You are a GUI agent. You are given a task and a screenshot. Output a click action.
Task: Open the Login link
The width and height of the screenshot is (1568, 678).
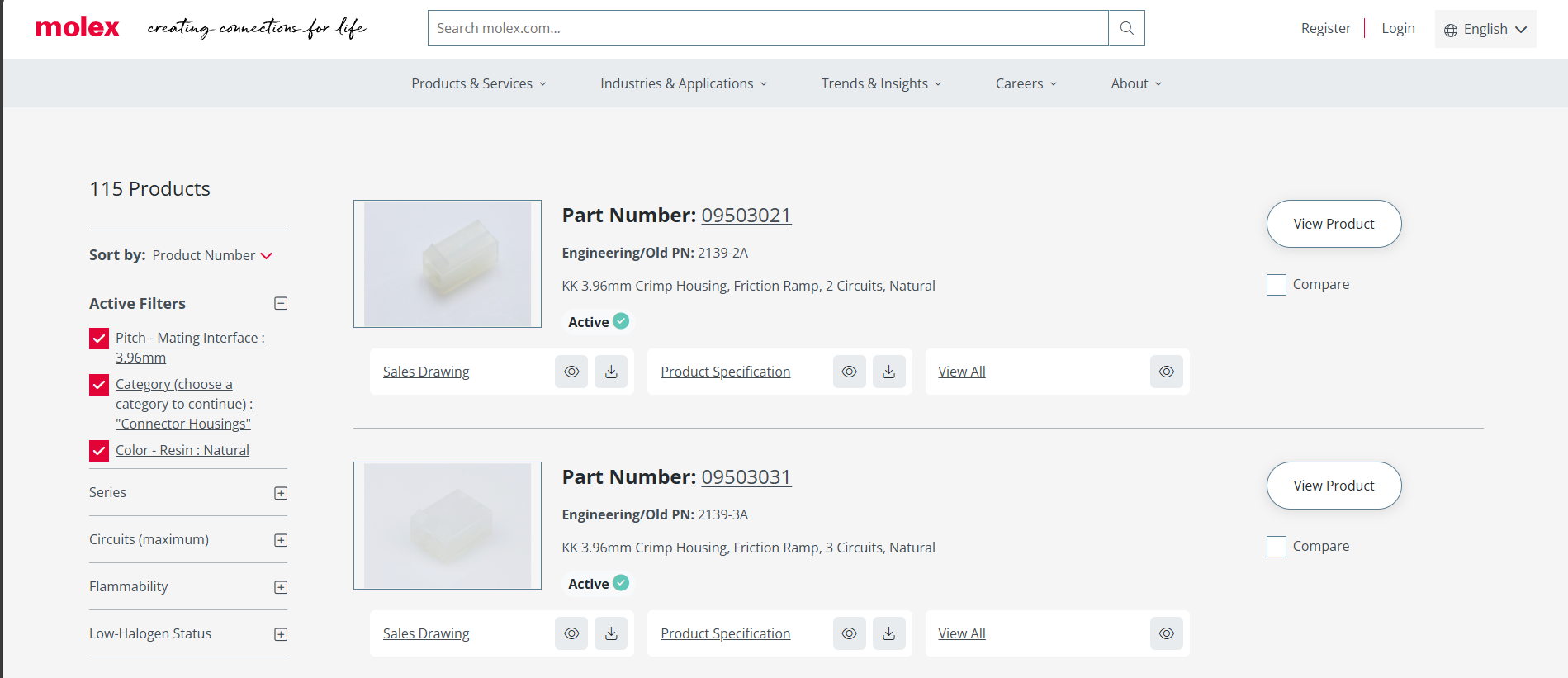1398,28
